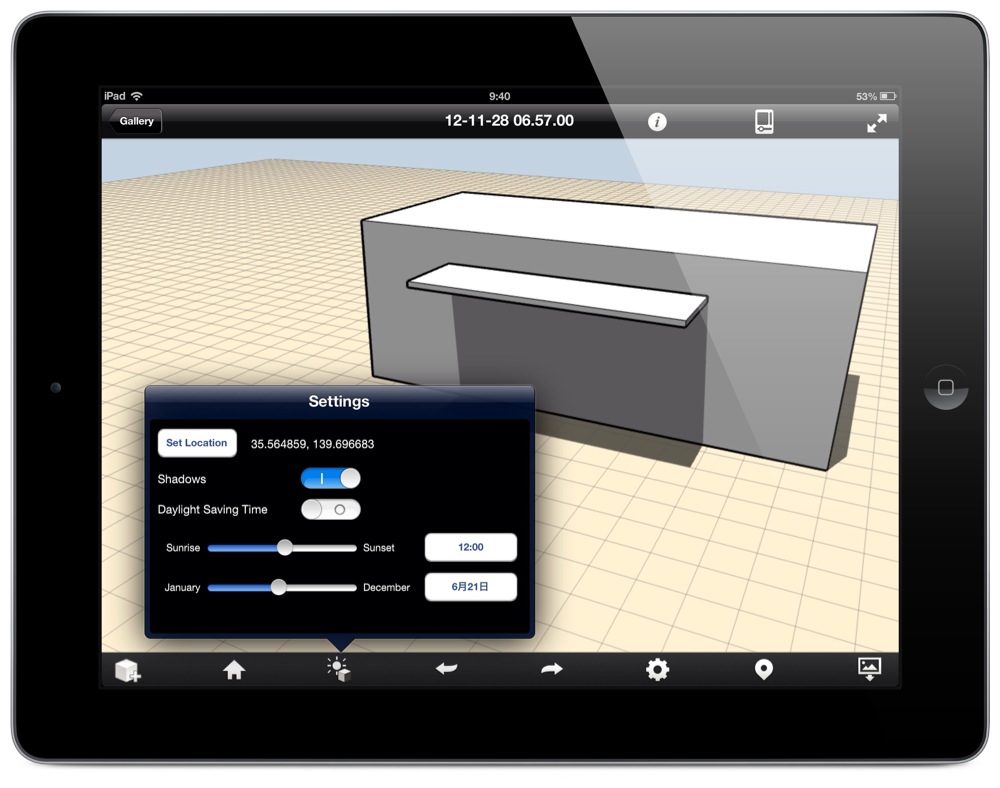The image size is (1000, 788).
Task: Go back to the Gallery
Action: click(135, 122)
